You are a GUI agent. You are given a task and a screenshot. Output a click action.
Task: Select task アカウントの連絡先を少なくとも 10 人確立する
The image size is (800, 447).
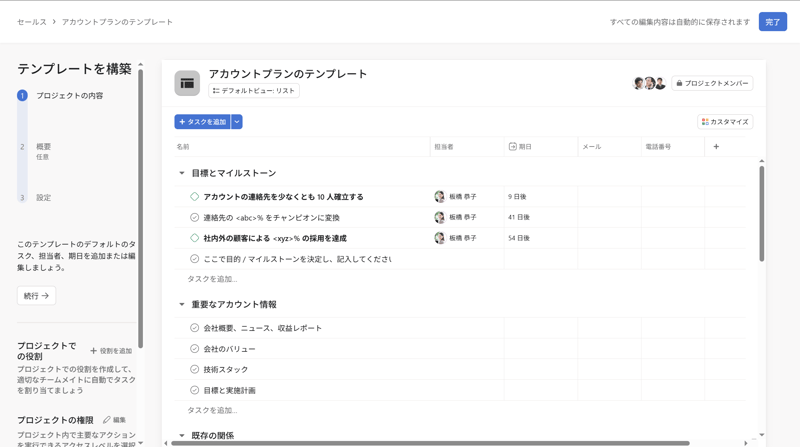coord(283,197)
